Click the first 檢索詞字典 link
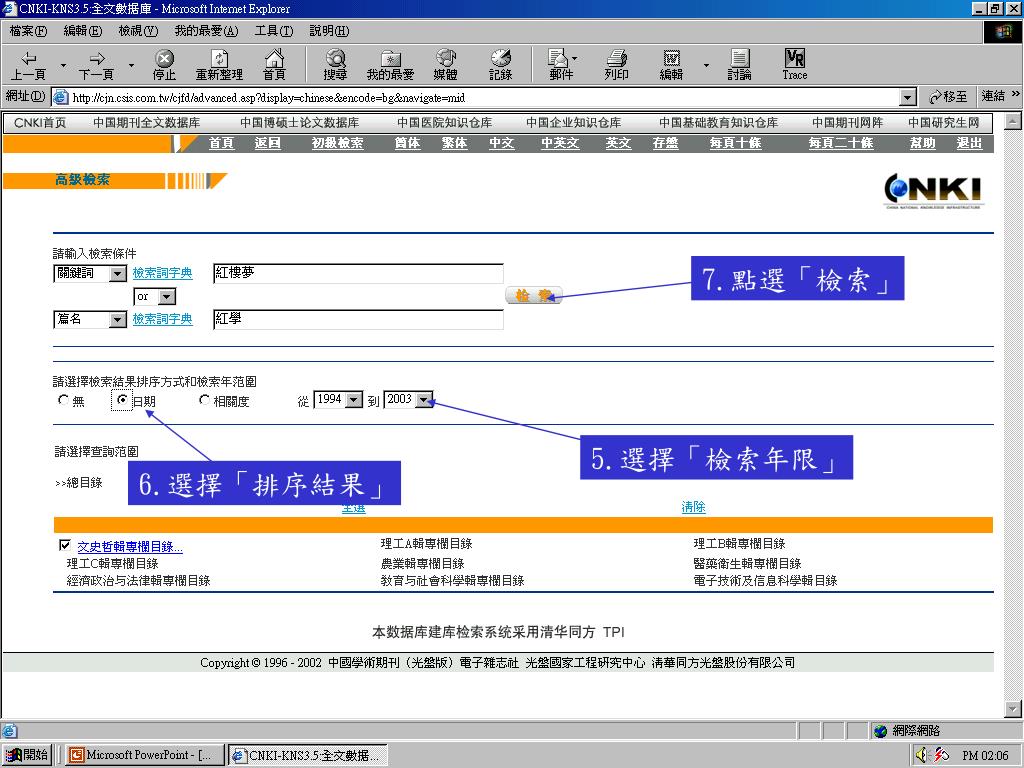Screen dimensions: 1024x768 click(163, 273)
